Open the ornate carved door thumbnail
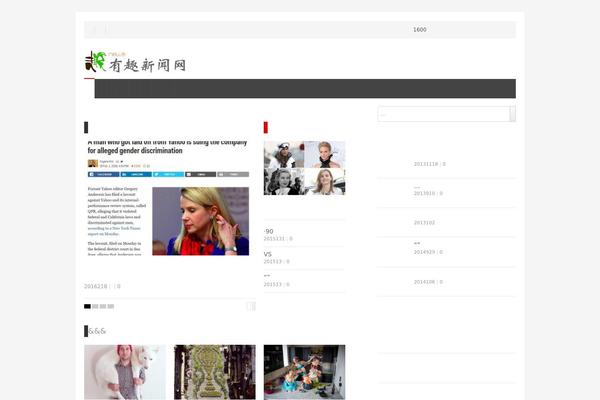The width and height of the screenshot is (600, 400). click(x=215, y=372)
